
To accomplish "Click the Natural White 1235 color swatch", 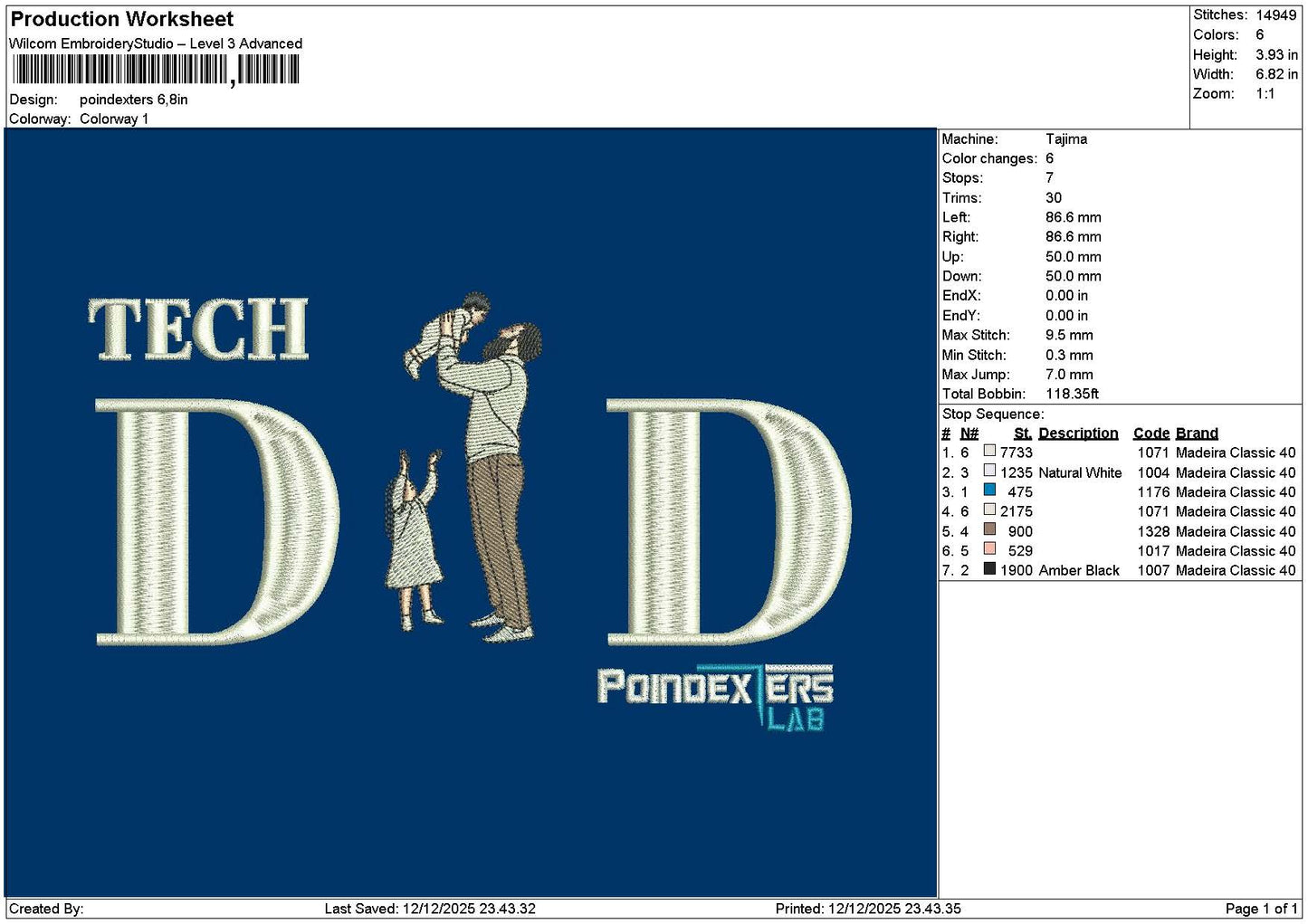I will pyautogui.click(x=989, y=471).
